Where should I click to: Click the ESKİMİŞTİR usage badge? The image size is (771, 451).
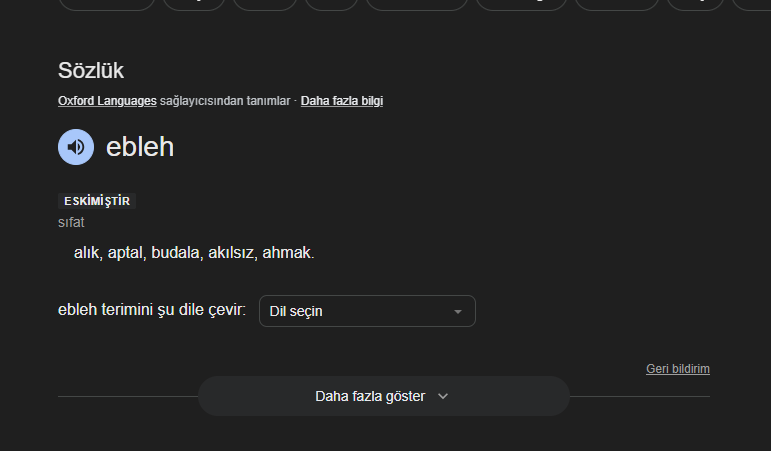click(97, 201)
